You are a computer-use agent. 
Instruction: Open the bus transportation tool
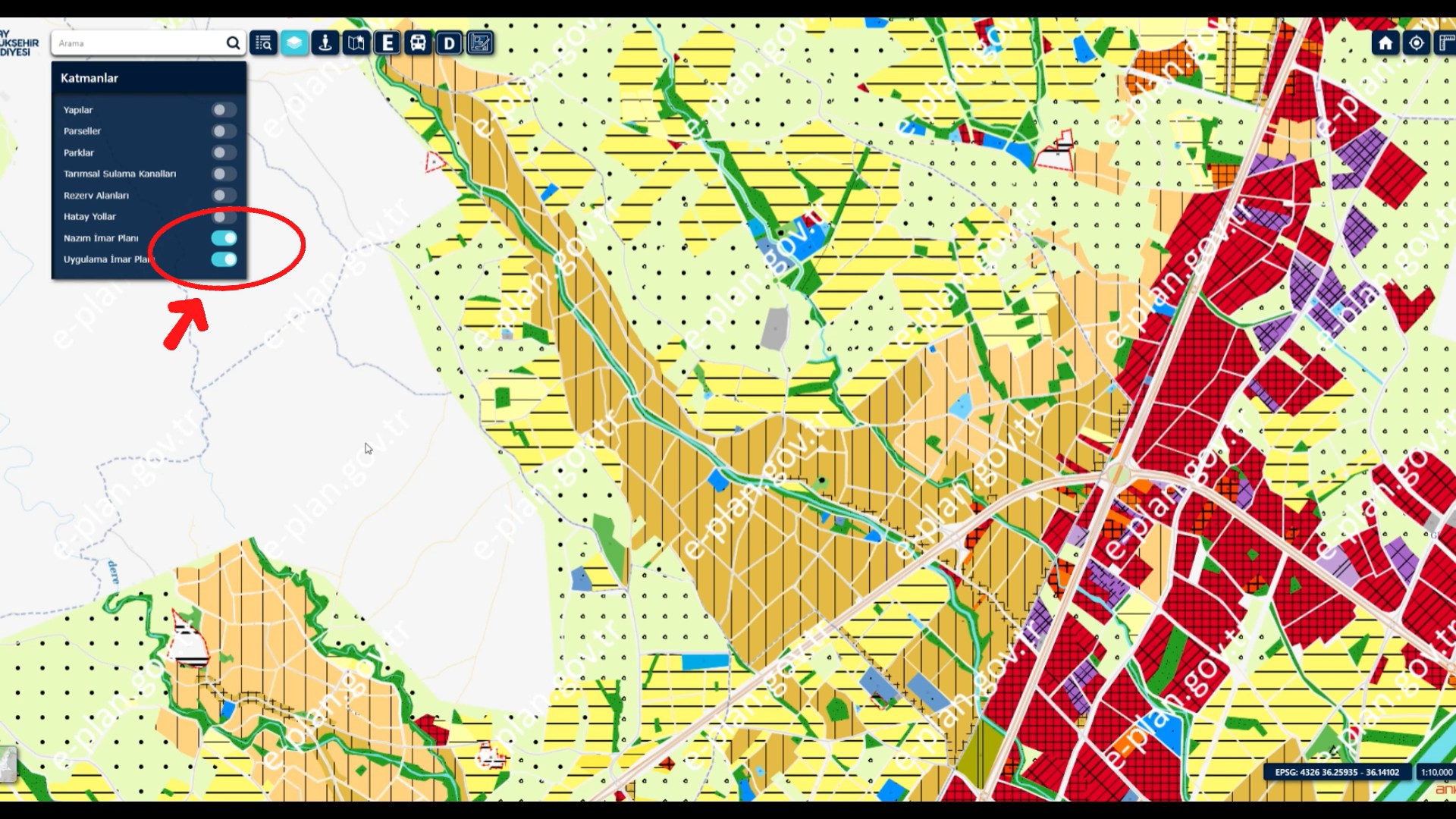(418, 43)
